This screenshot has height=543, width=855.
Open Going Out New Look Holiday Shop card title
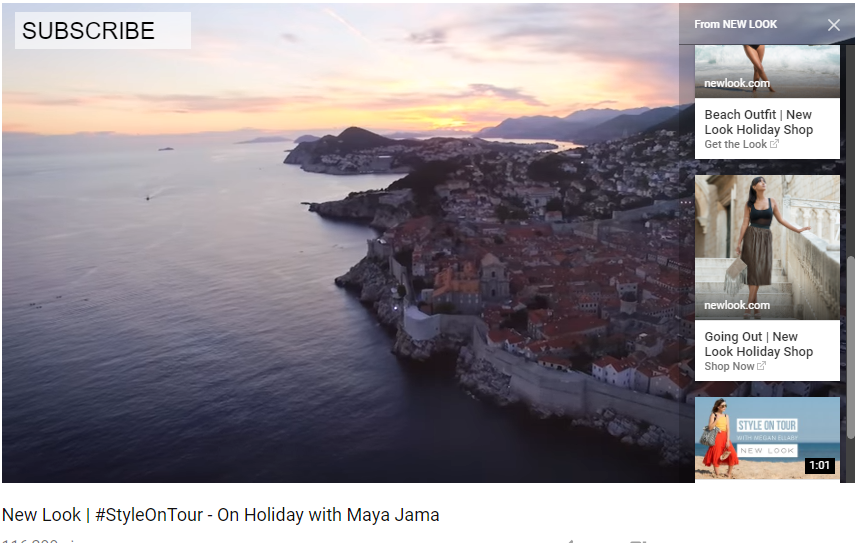(758, 344)
